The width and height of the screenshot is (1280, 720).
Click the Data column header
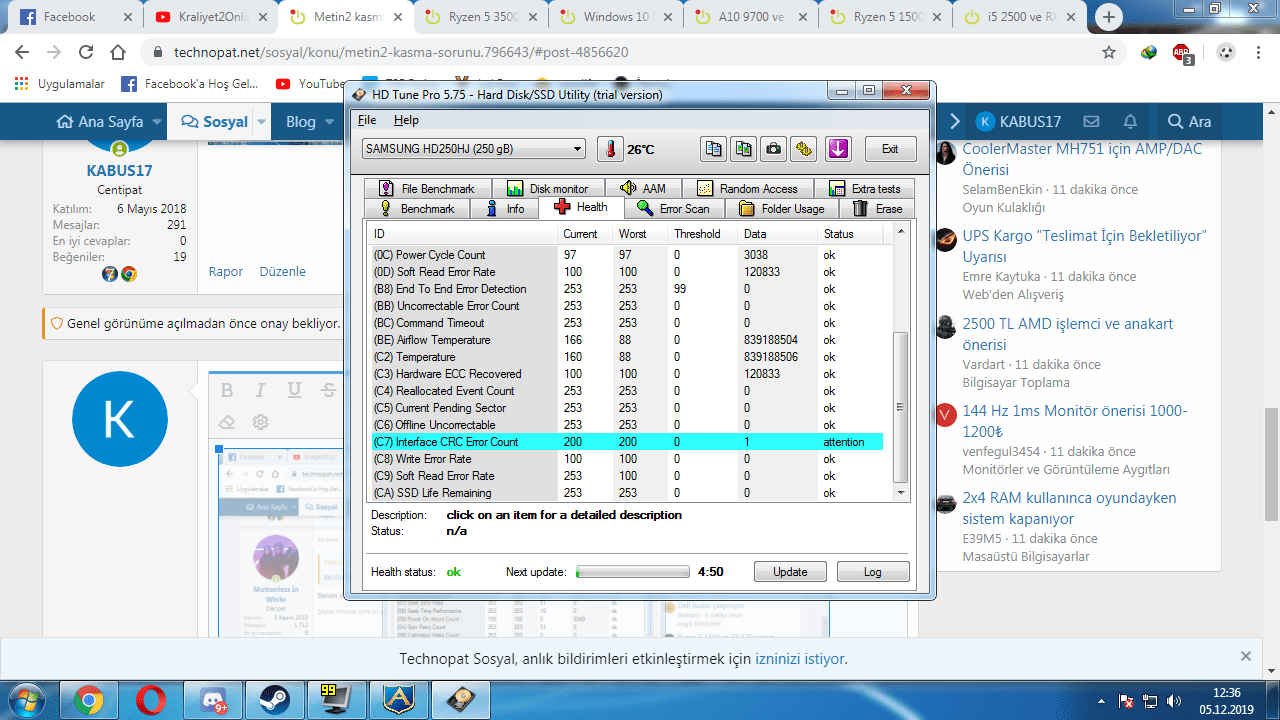[x=777, y=234]
